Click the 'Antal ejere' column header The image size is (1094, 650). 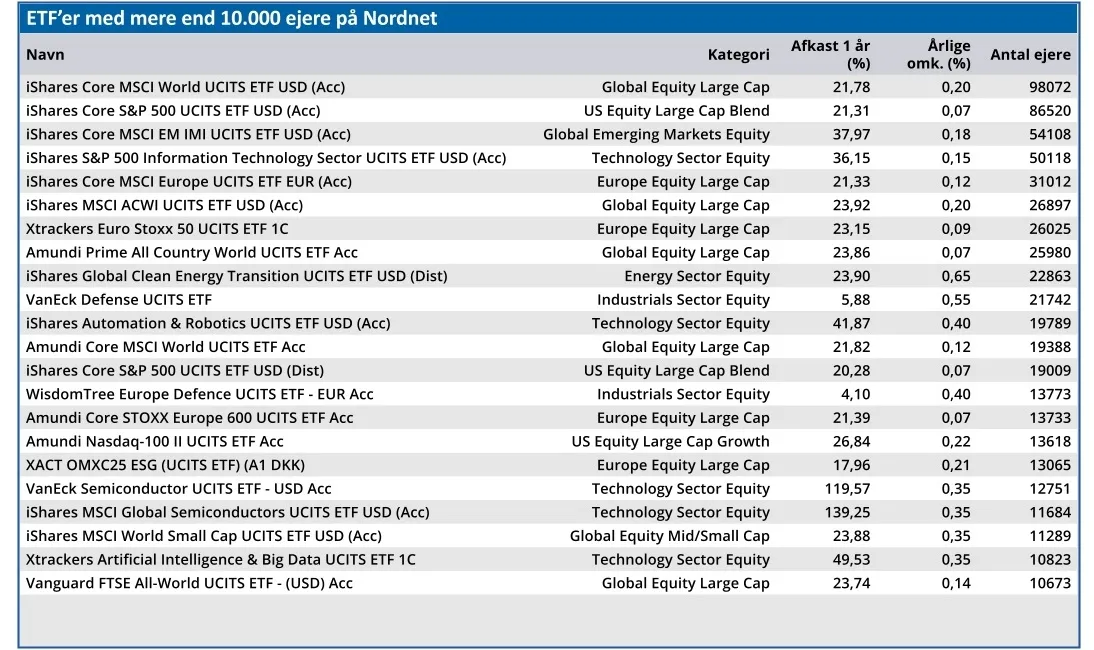point(1031,54)
